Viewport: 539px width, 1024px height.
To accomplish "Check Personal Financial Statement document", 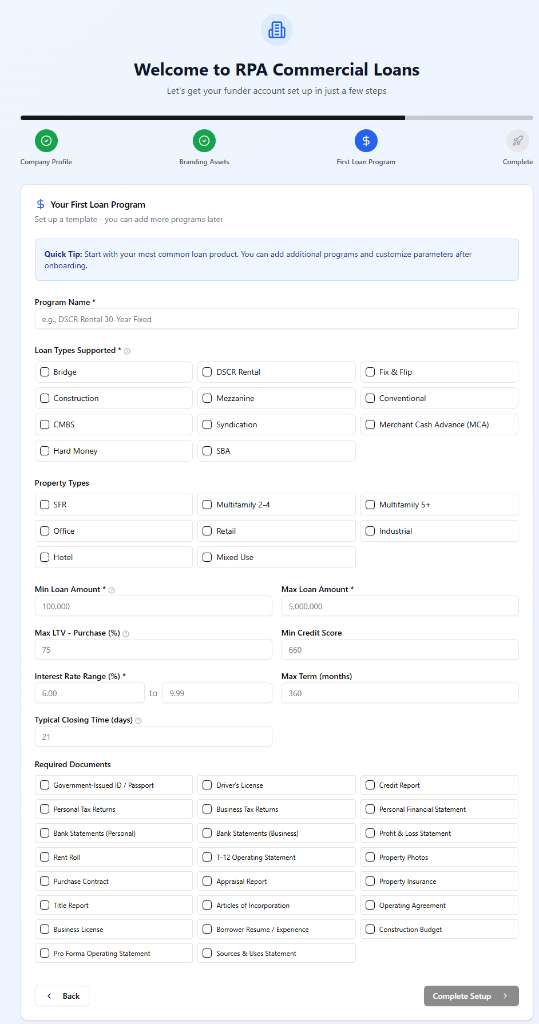I will coord(370,809).
